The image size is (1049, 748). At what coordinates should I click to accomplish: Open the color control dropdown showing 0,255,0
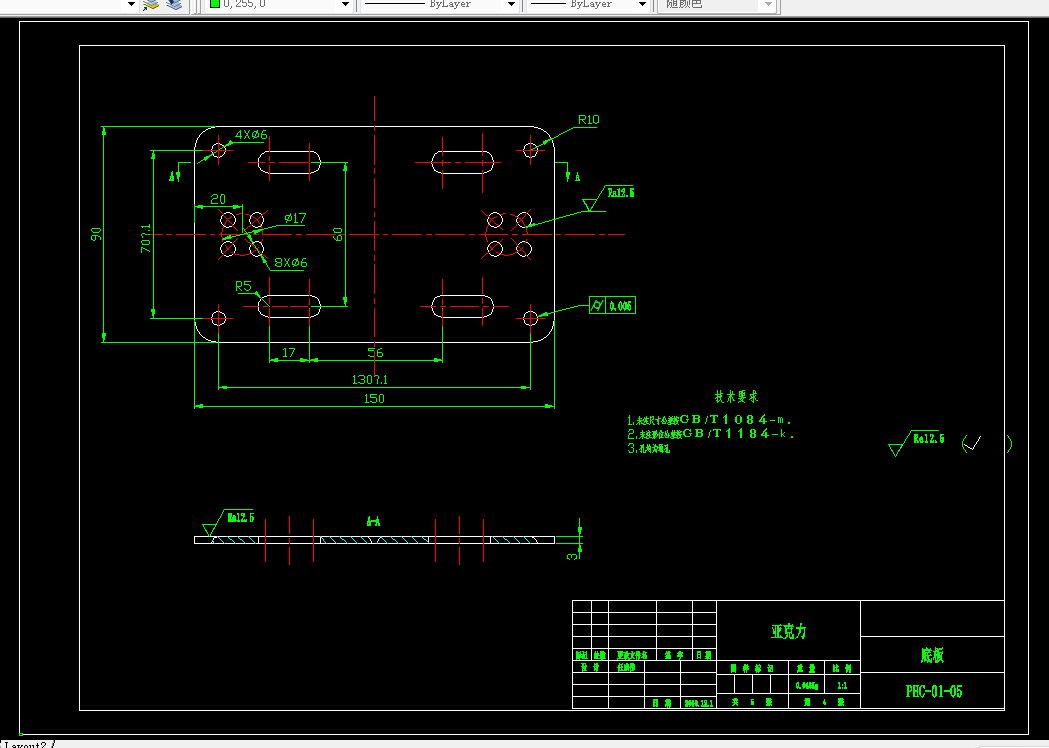point(345,5)
